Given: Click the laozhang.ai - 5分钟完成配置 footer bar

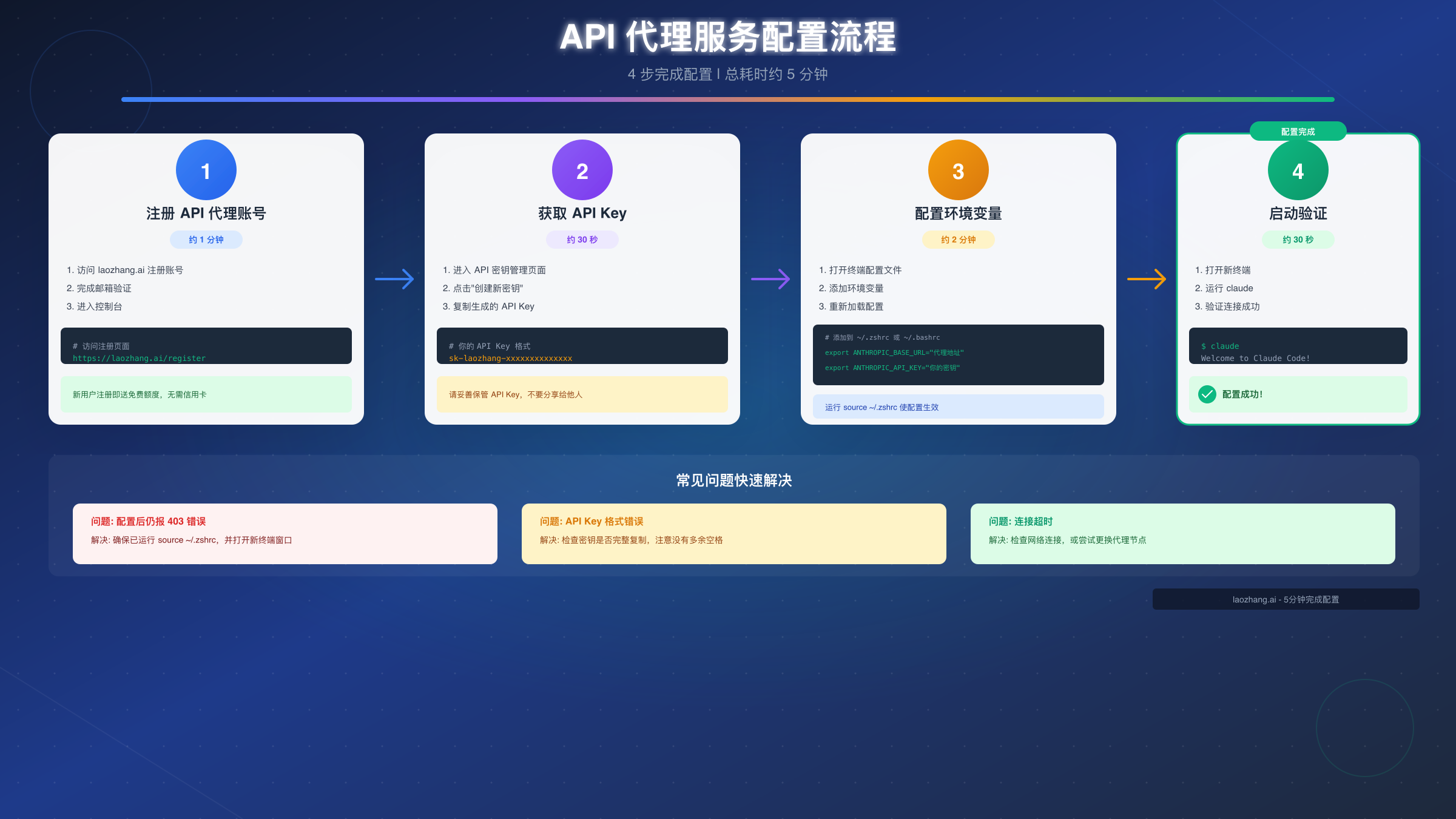Looking at the screenshot, I should pyautogui.click(x=1285, y=599).
